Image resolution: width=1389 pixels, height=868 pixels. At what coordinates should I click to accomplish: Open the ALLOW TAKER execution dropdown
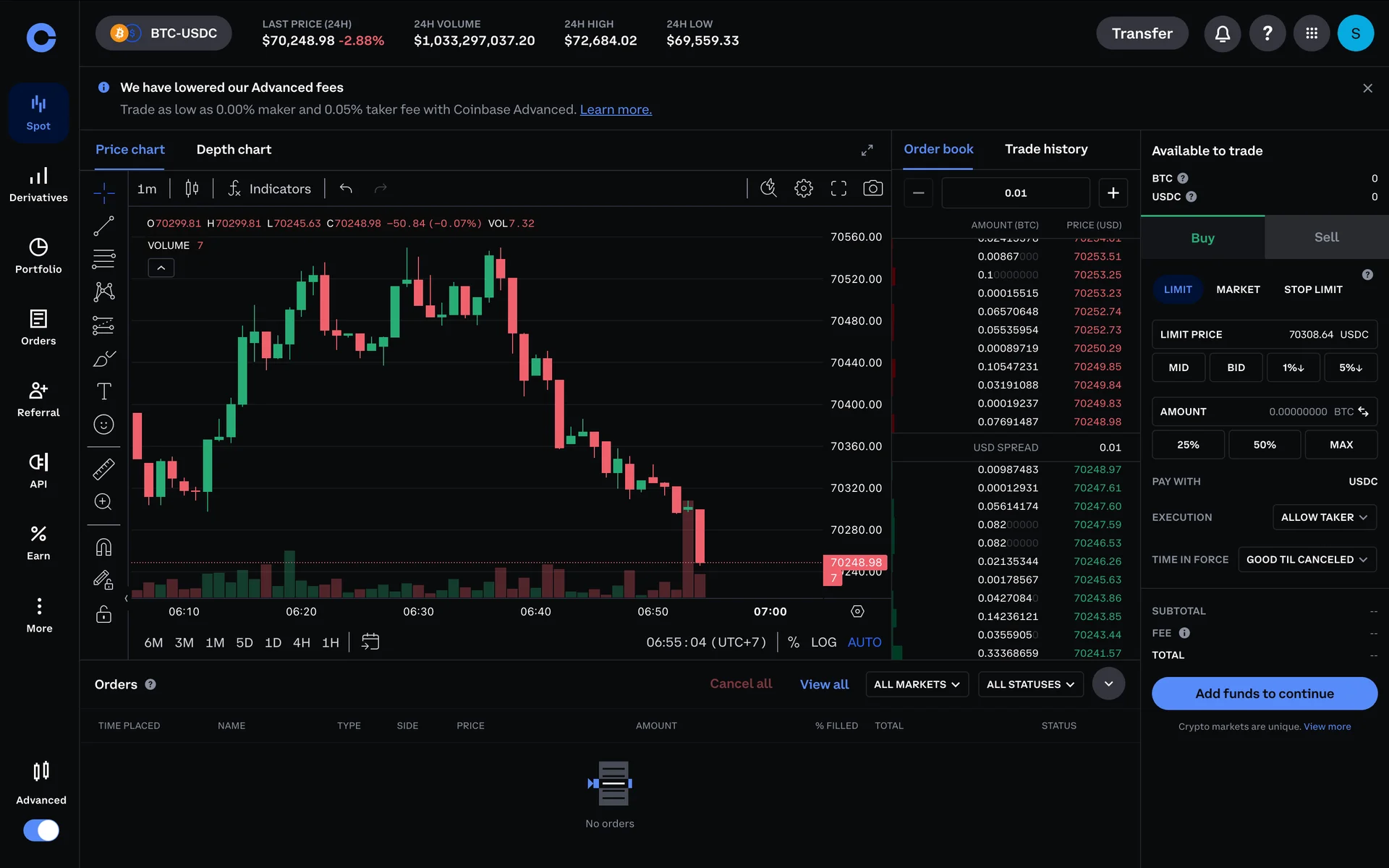click(1324, 517)
